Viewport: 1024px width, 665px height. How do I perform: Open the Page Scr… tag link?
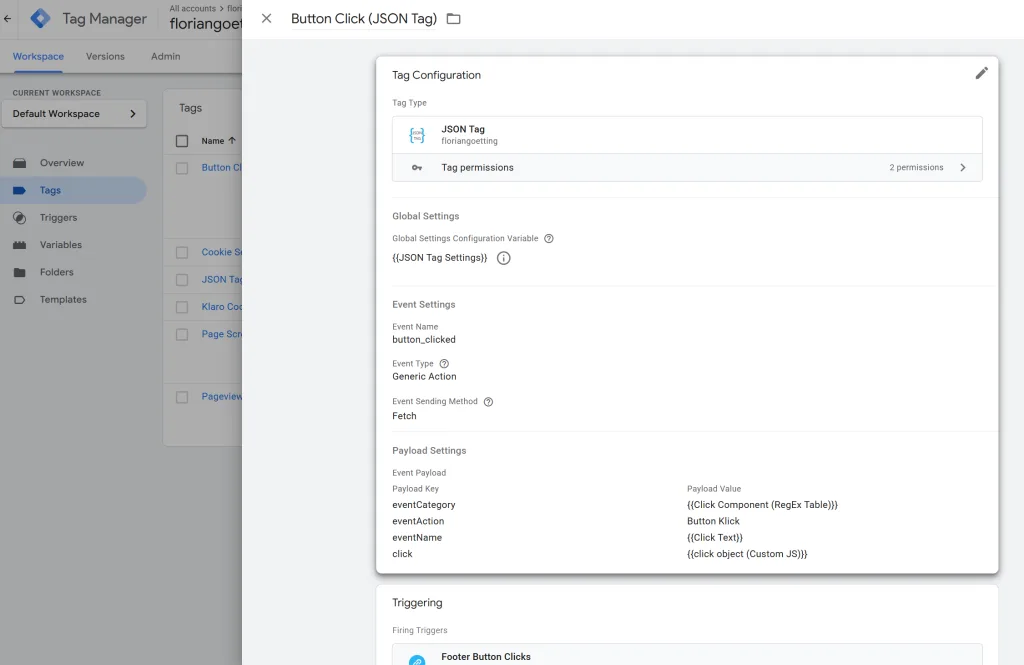(x=221, y=334)
